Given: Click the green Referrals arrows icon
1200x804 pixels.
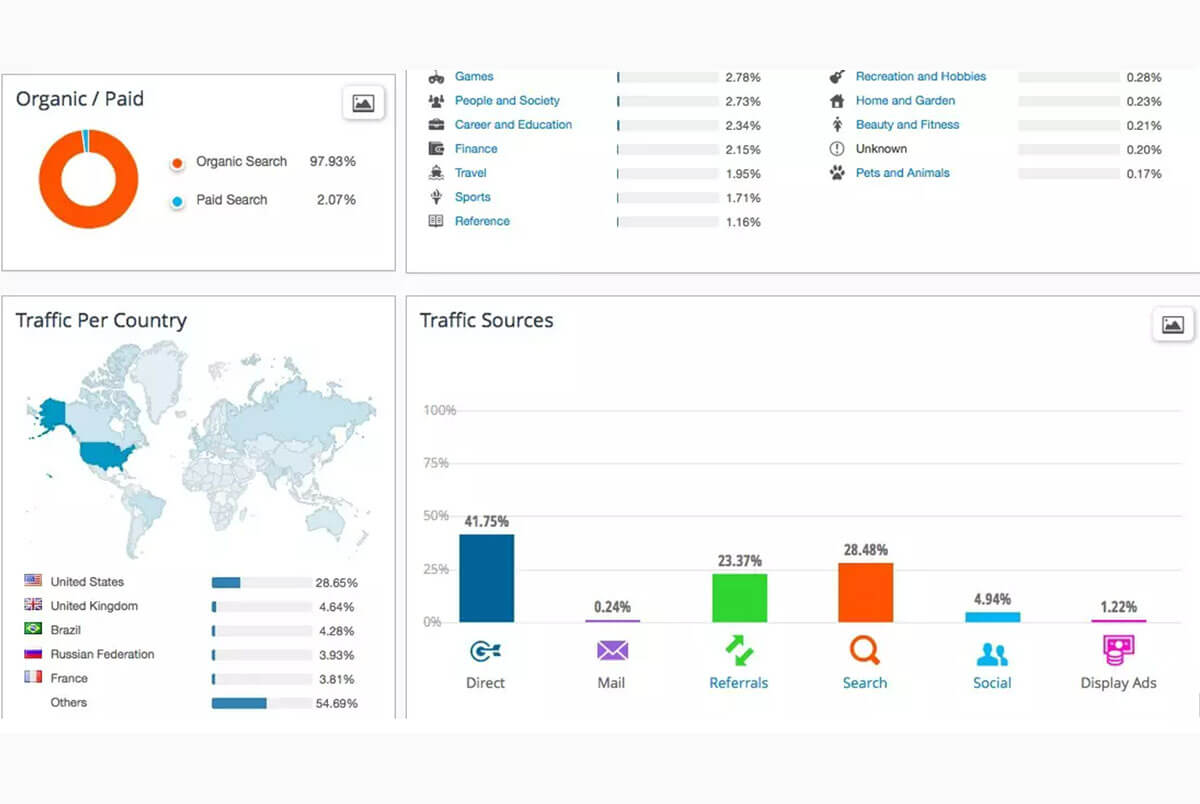Looking at the screenshot, I should pyautogui.click(x=738, y=651).
